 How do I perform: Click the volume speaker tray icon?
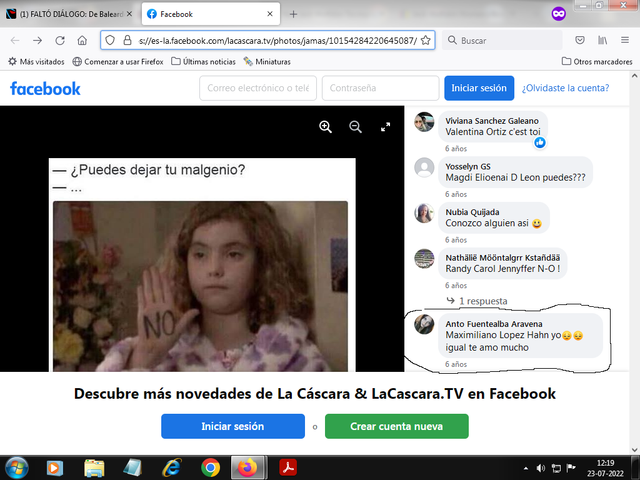541,468
